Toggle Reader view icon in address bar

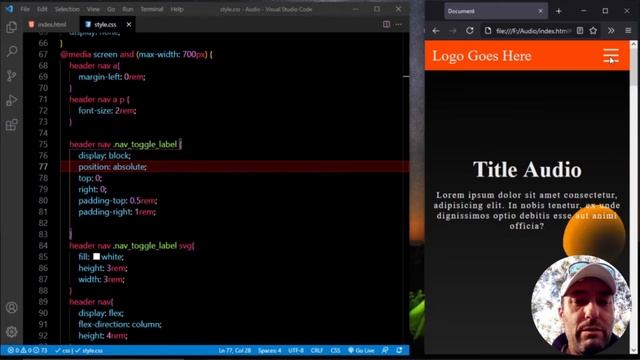point(580,31)
